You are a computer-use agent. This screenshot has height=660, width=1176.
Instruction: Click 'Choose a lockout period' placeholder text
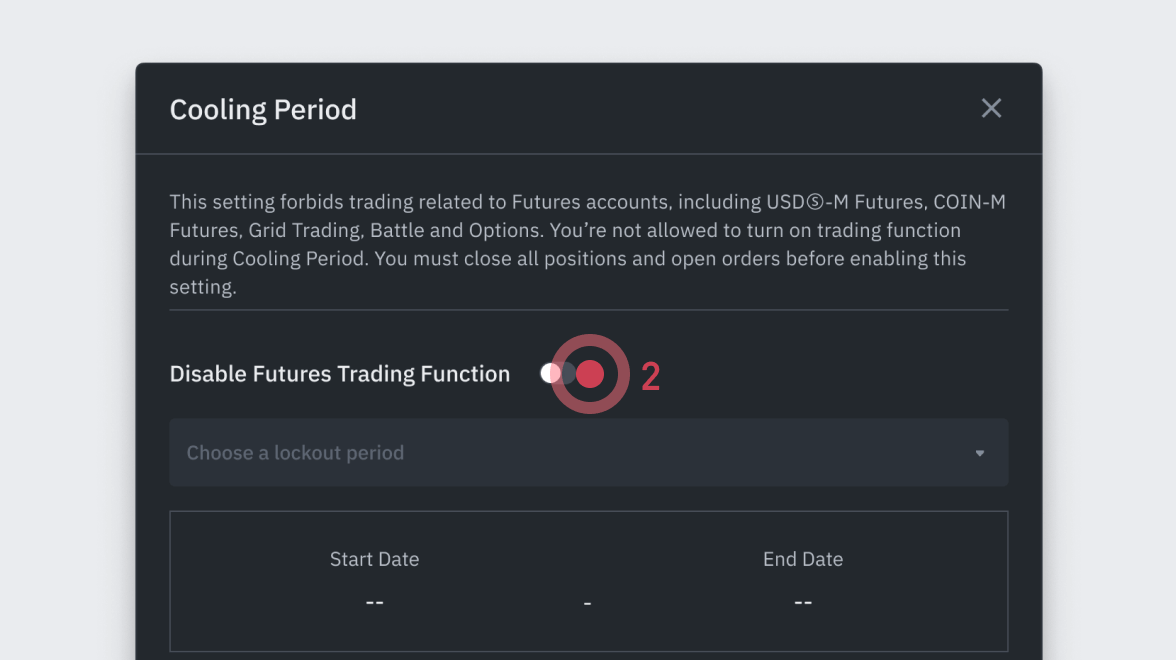tap(295, 453)
